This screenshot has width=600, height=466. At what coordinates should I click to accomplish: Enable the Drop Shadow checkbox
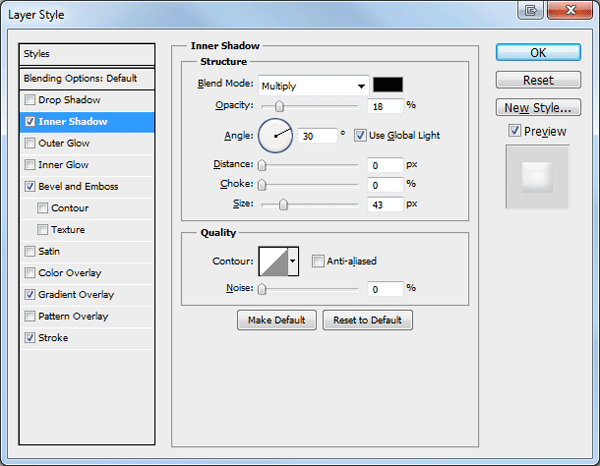pyautogui.click(x=29, y=100)
